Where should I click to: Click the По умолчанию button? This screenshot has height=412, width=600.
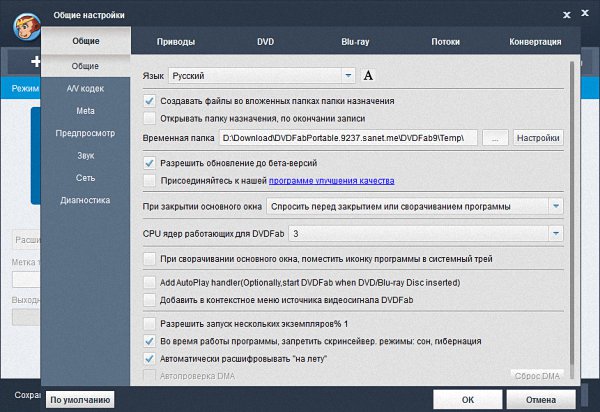80,400
